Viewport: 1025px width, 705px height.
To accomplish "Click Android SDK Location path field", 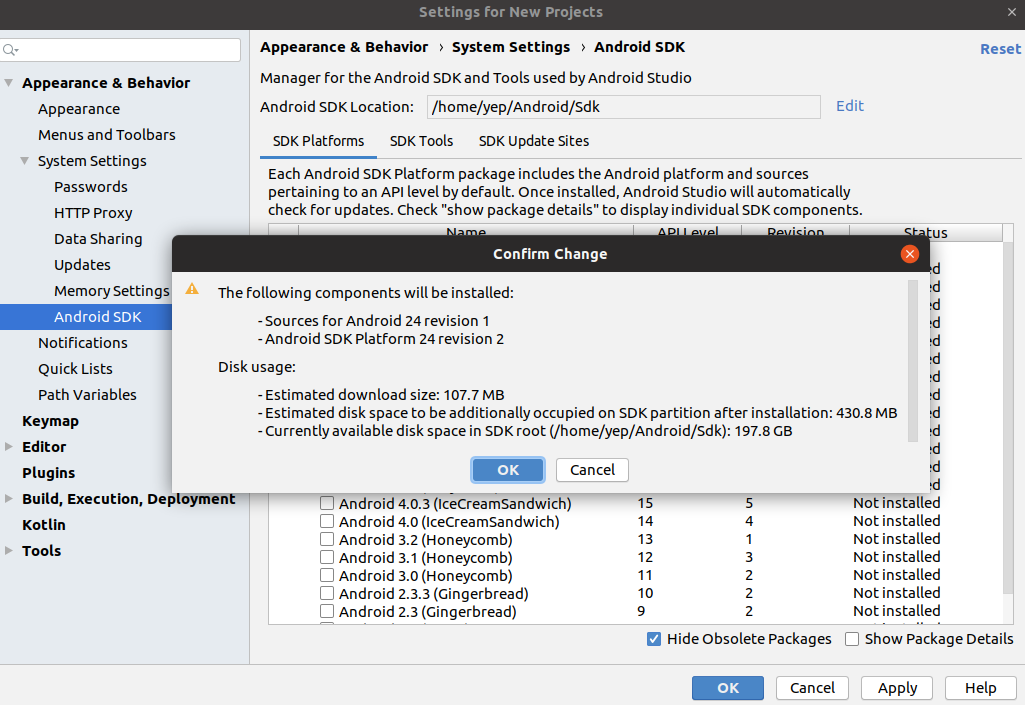I will point(624,107).
